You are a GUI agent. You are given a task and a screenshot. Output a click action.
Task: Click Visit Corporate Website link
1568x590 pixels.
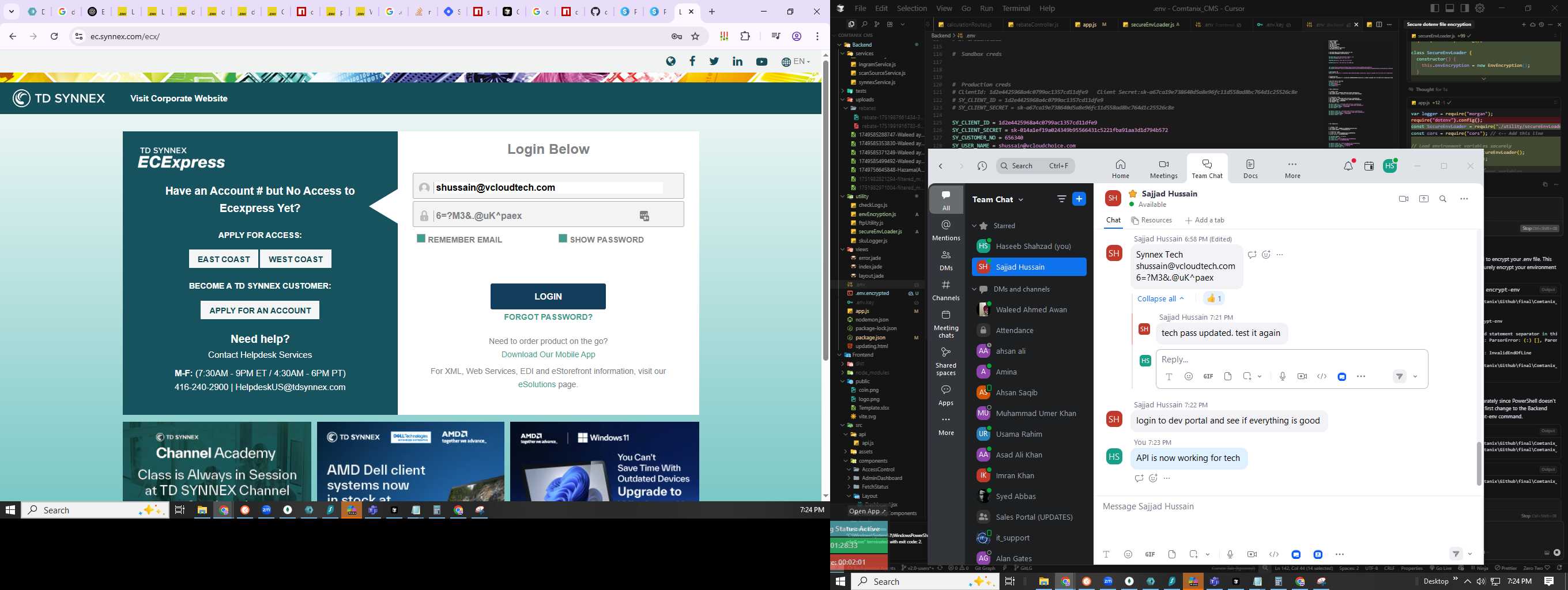(179, 99)
